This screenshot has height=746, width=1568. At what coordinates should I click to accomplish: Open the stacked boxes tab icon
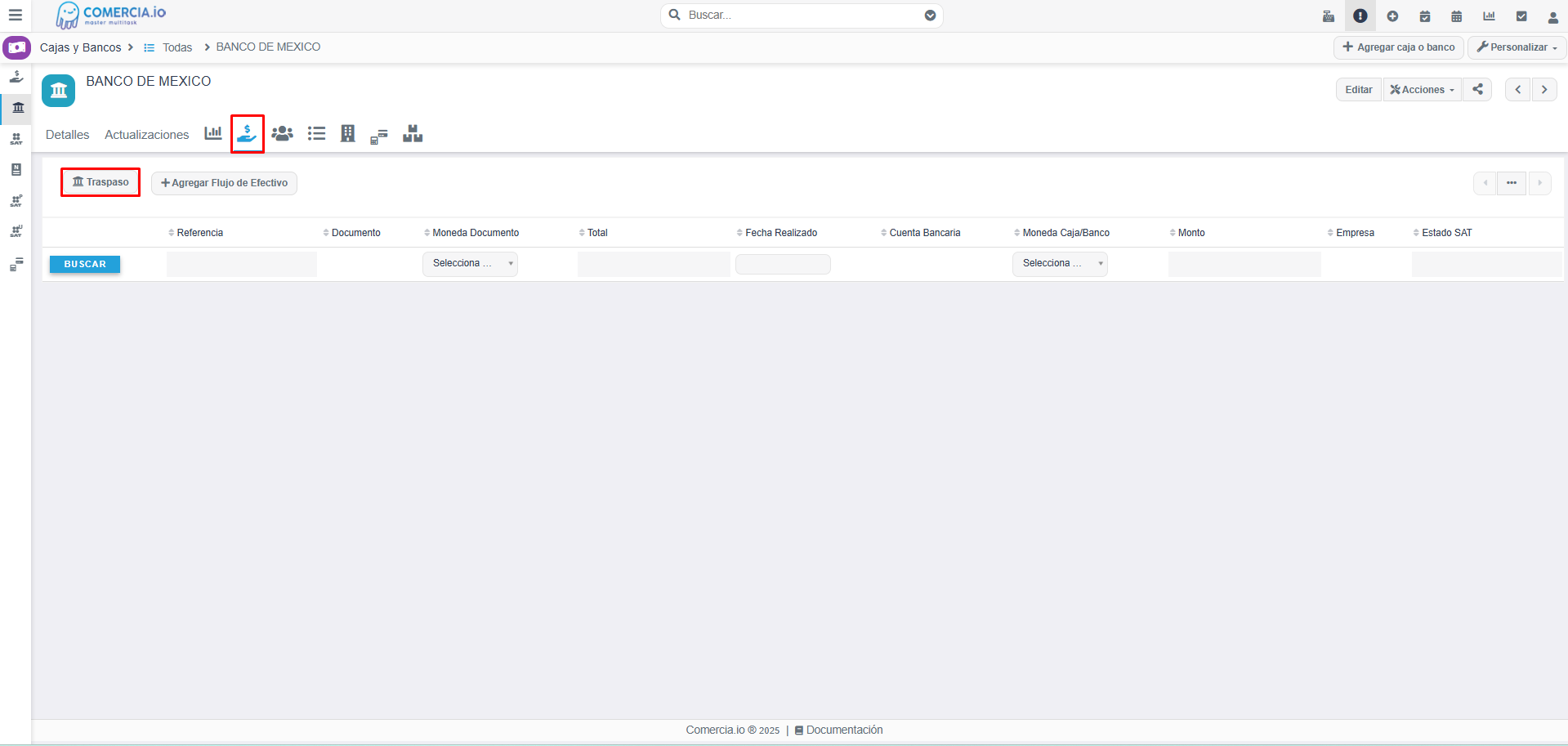click(x=413, y=133)
